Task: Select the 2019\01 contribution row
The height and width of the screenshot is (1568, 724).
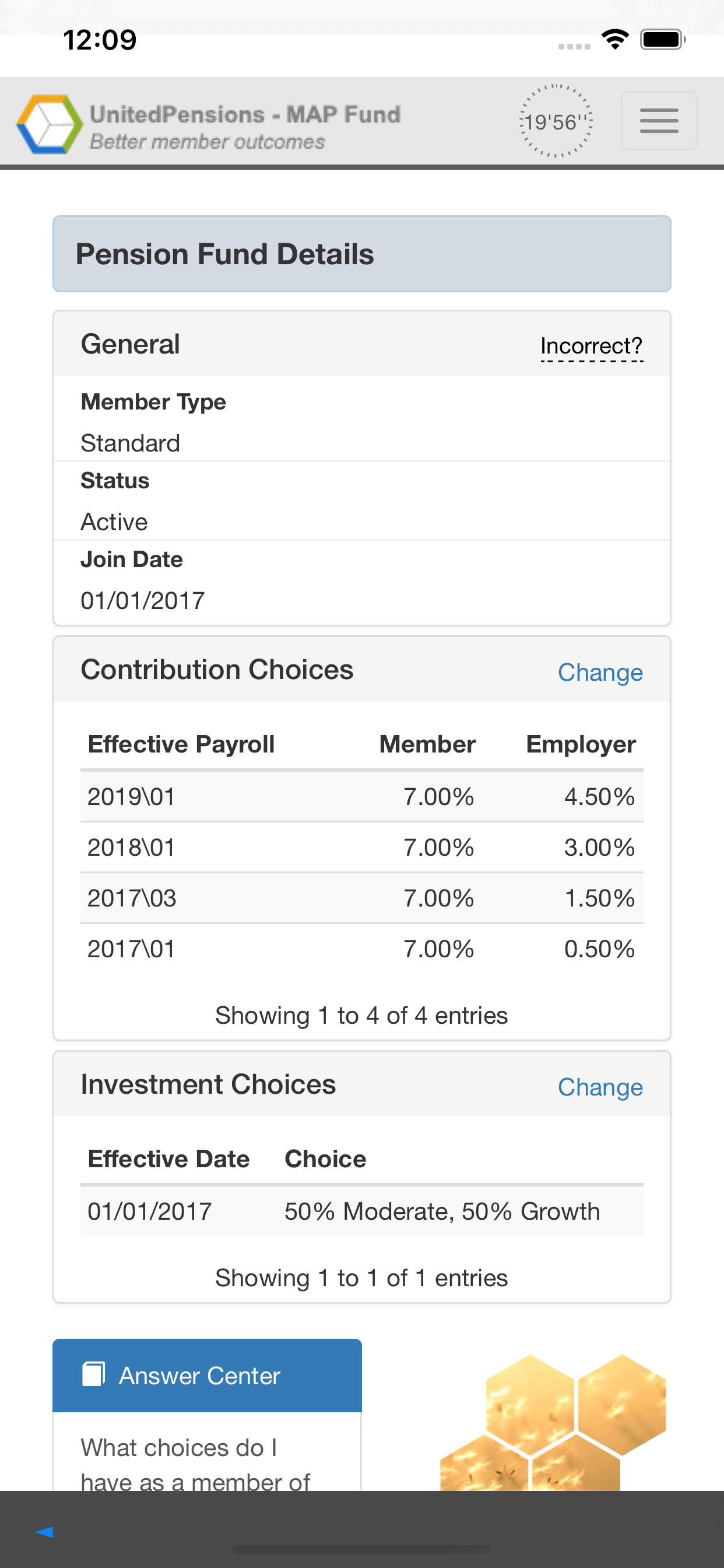Action: pyautogui.click(x=361, y=796)
